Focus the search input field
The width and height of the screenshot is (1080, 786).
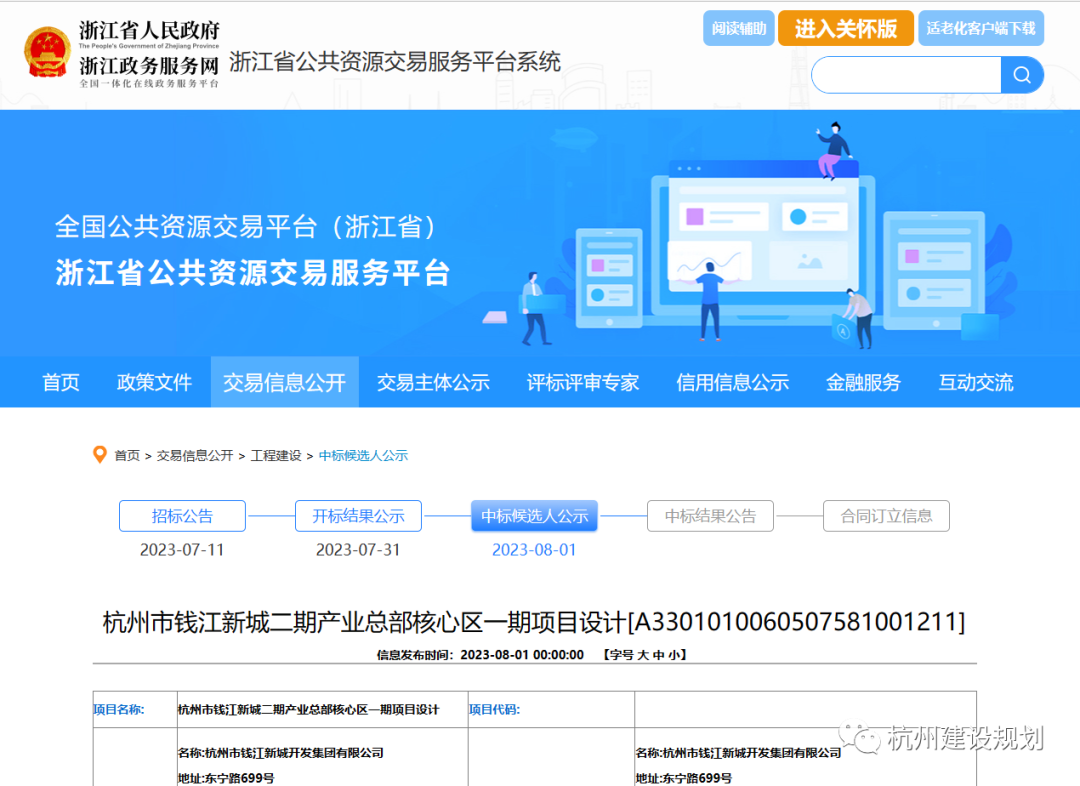[x=906, y=74]
